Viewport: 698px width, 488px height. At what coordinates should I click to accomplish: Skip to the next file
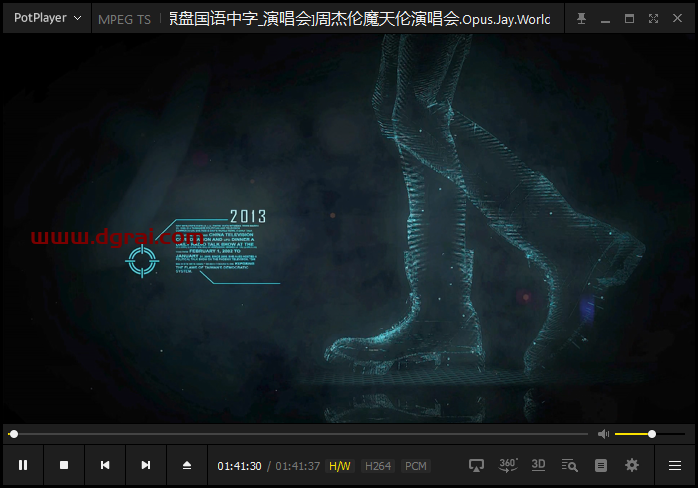point(146,465)
